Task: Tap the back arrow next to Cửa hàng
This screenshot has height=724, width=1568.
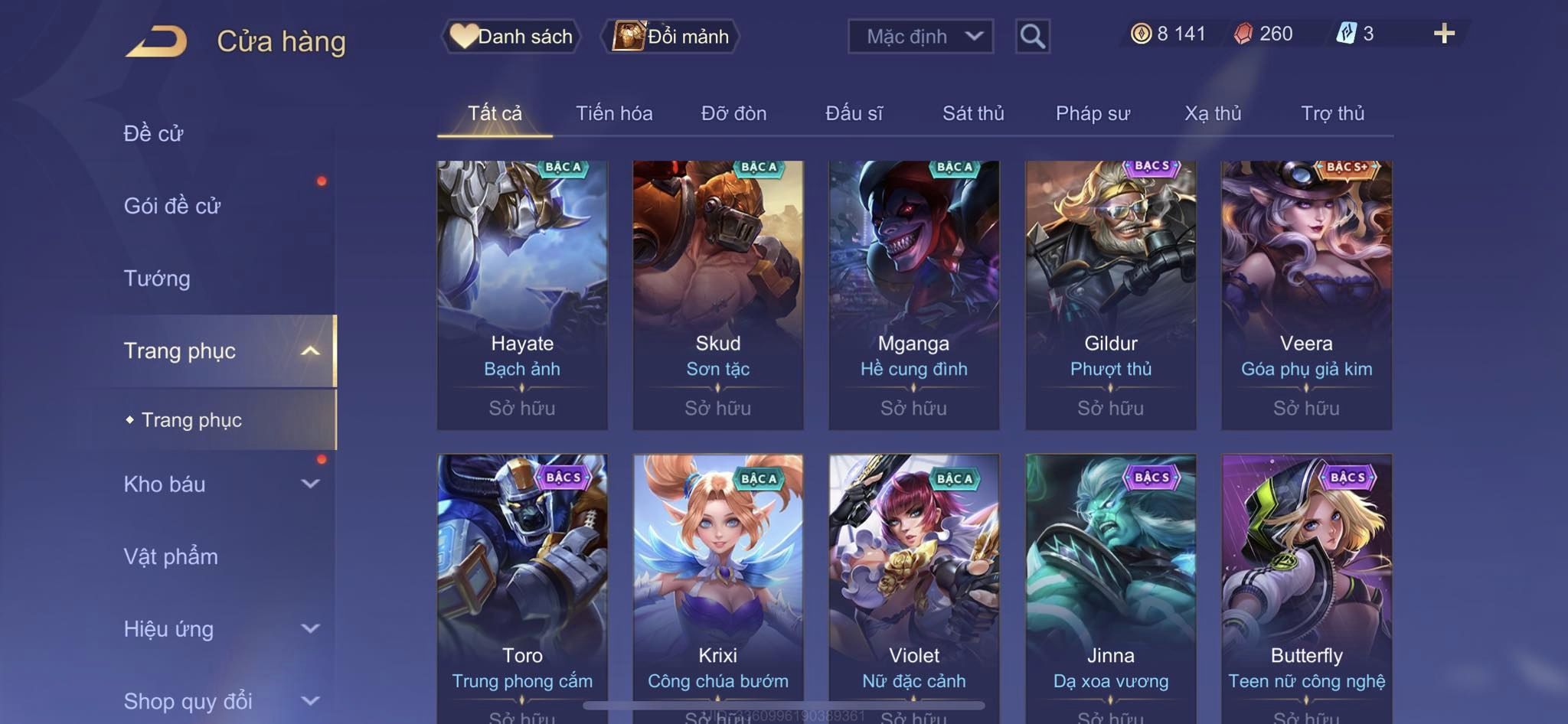Action: click(157, 41)
